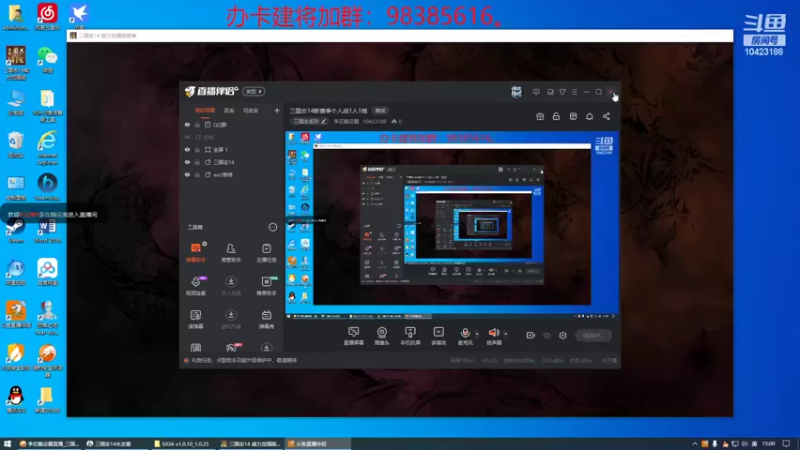This screenshot has height=450, width=800.
Task: Show the hidden second source in the list
Action: pyautogui.click(x=187, y=137)
